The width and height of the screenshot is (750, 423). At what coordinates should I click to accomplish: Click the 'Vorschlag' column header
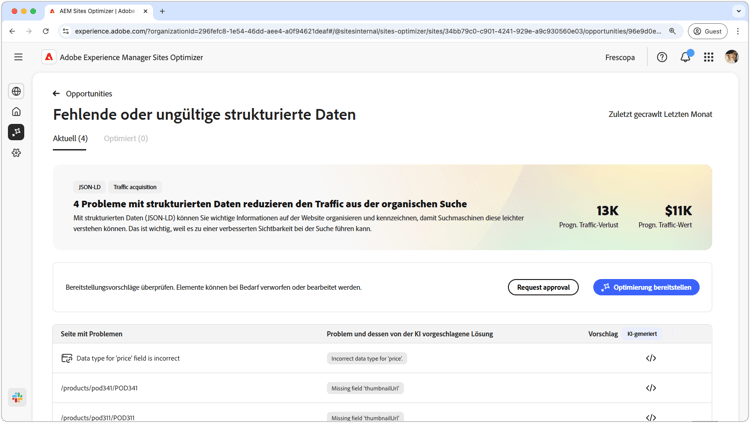pyautogui.click(x=603, y=334)
